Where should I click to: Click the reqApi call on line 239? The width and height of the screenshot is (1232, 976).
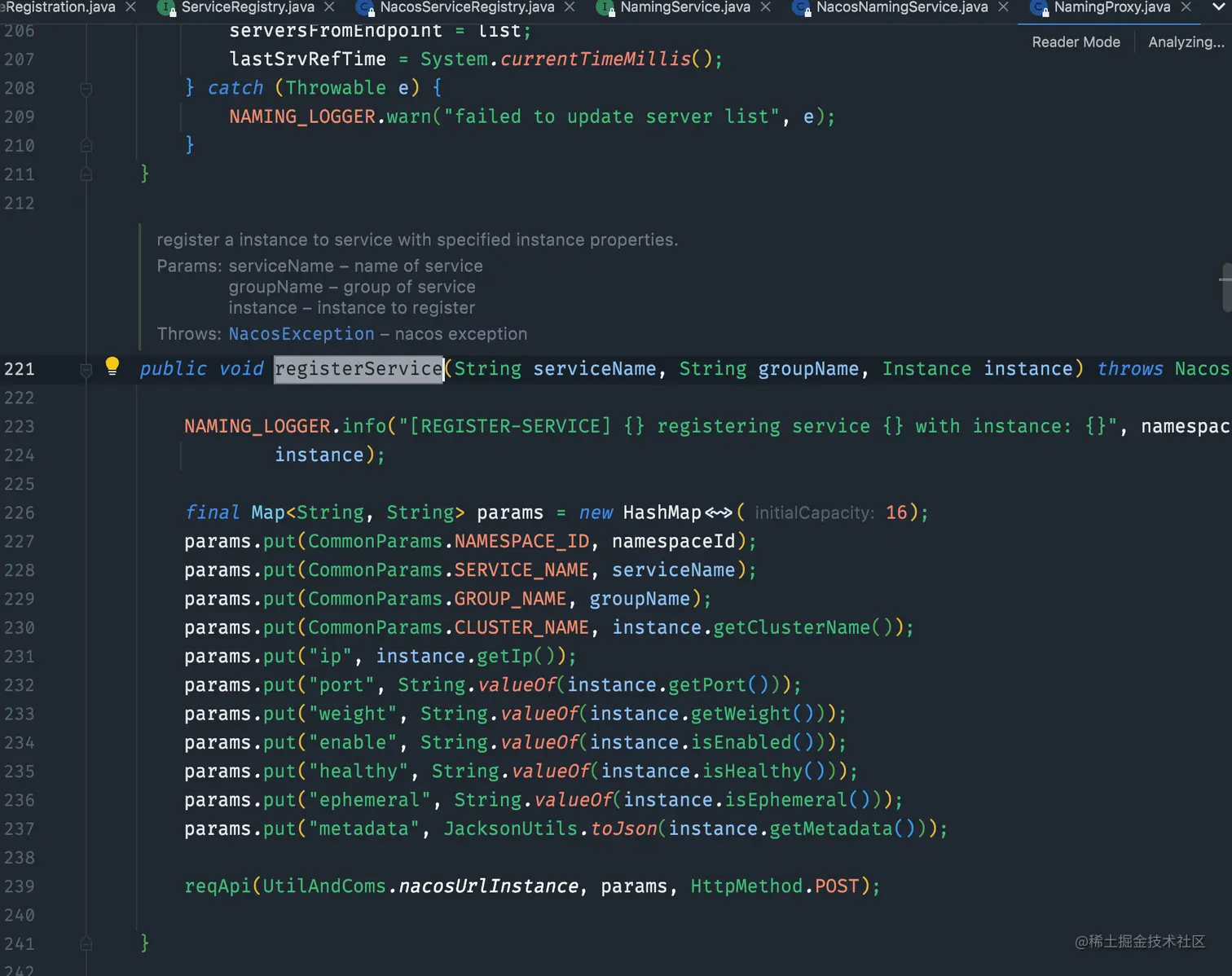pyautogui.click(x=217, y=886)
